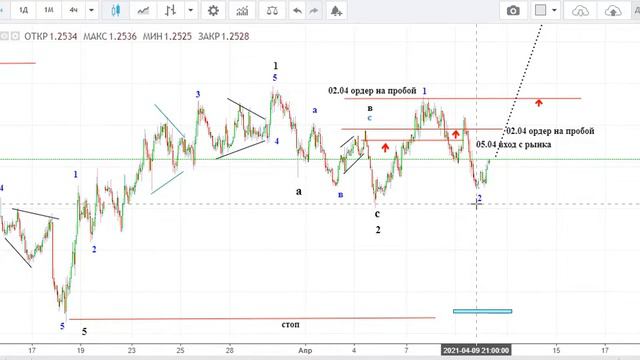Viewport: 640px width, 360px height.
Task: Select the light blue rectangle drawing
Action: click(482, 311)
